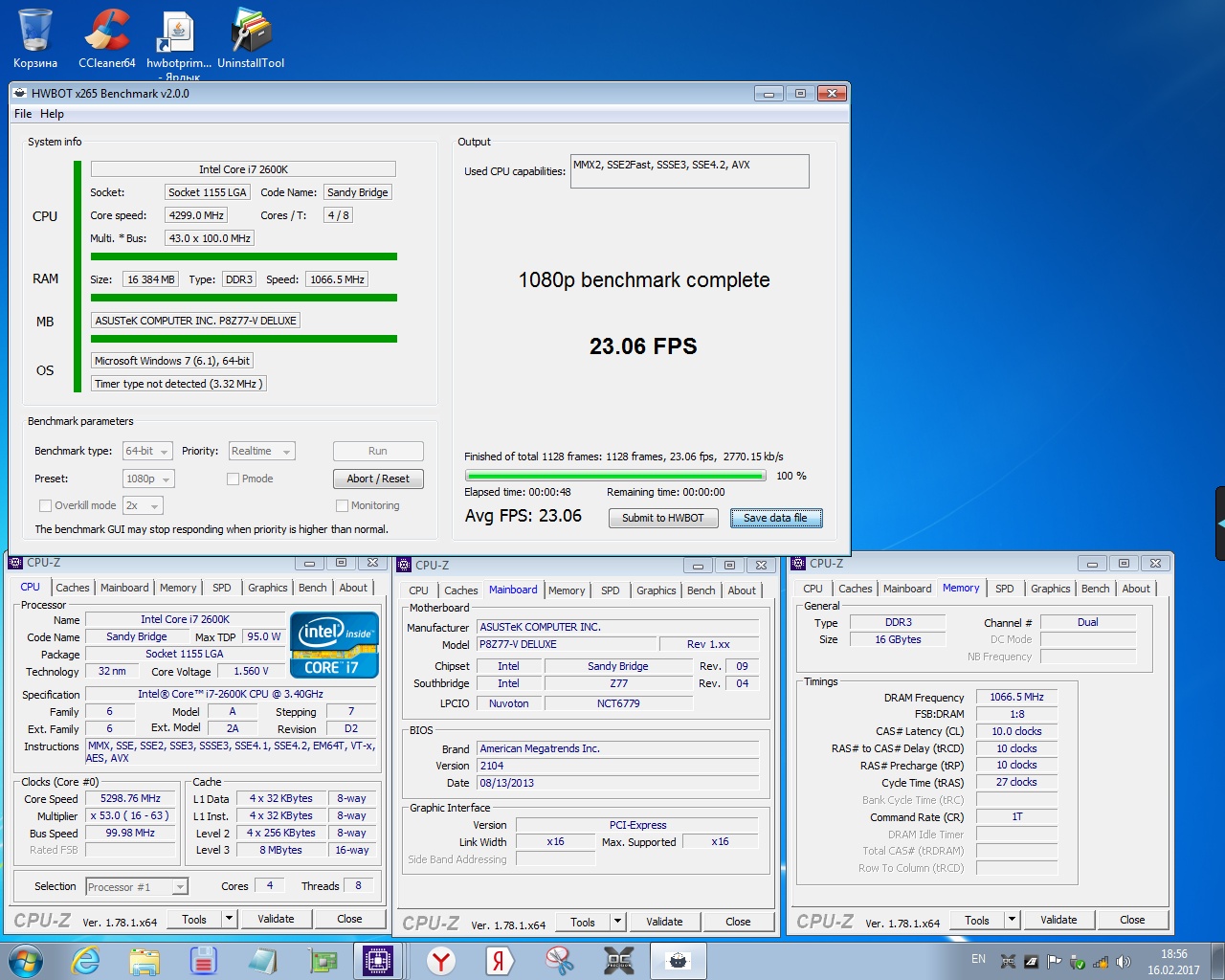Click the Core Voltage value 1.560 V
This screenshot has width=1225, height=980.
tap(252, 671)
